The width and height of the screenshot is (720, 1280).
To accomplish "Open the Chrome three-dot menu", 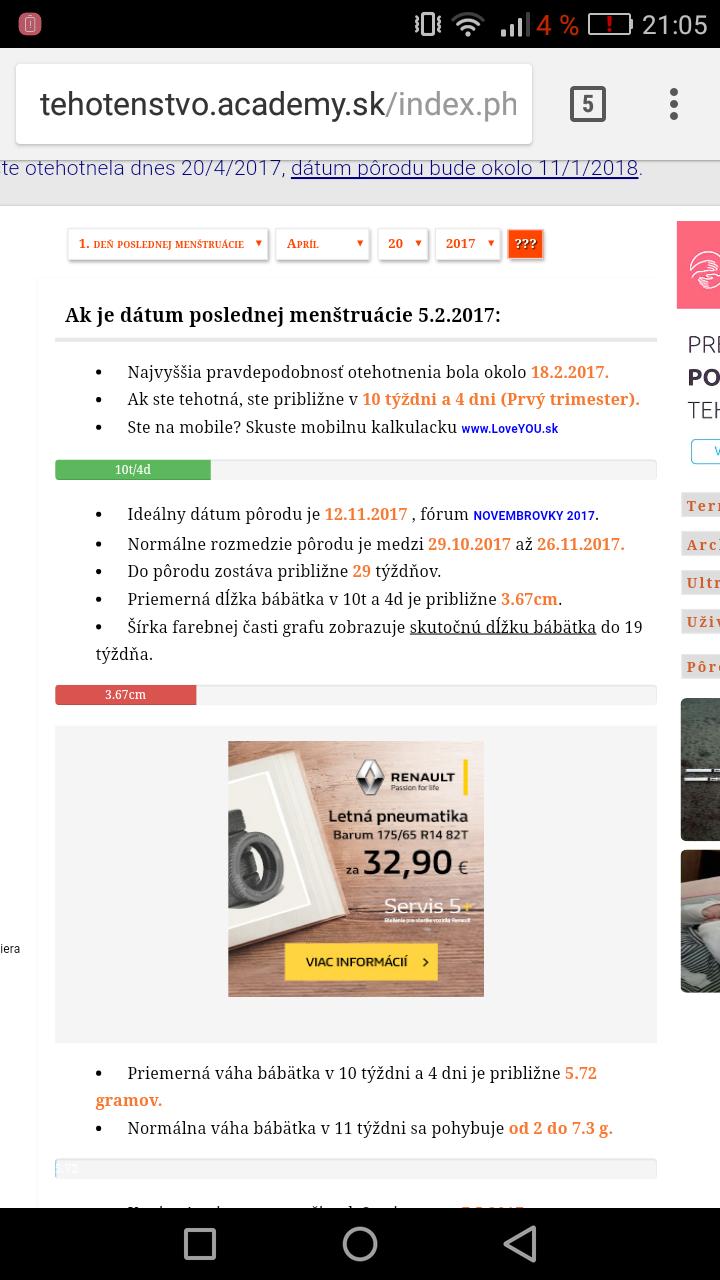I will pyautogui.click(x=674, y=104).
